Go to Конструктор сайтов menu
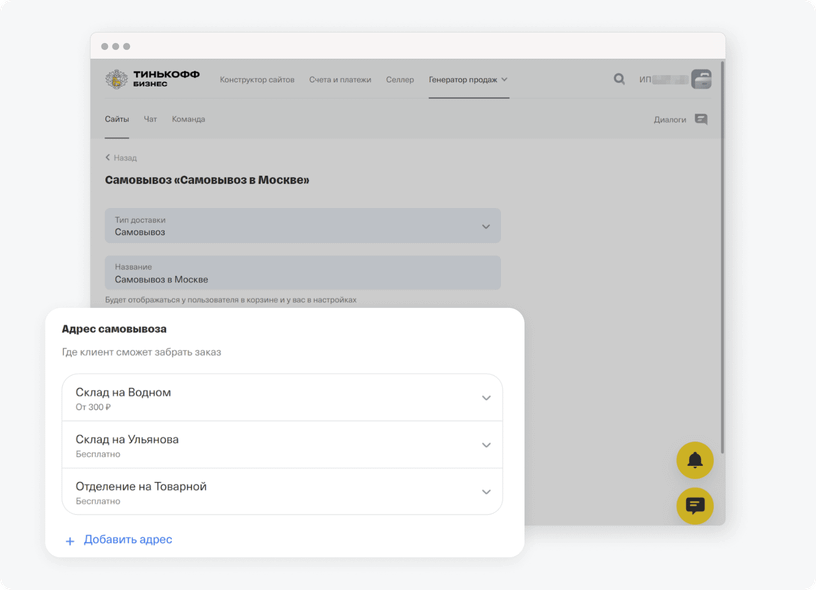This screenshot has width=816, height=590. [x=257, y=80]
